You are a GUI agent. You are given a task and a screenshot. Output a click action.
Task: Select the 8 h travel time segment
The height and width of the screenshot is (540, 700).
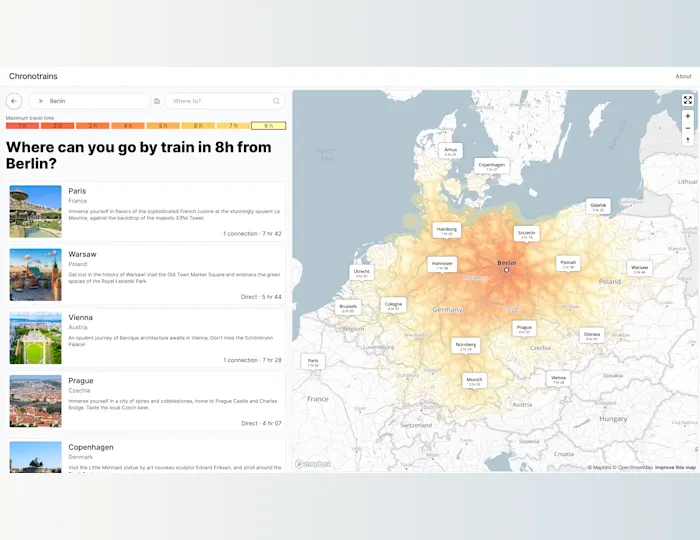(x=268, y=126)
